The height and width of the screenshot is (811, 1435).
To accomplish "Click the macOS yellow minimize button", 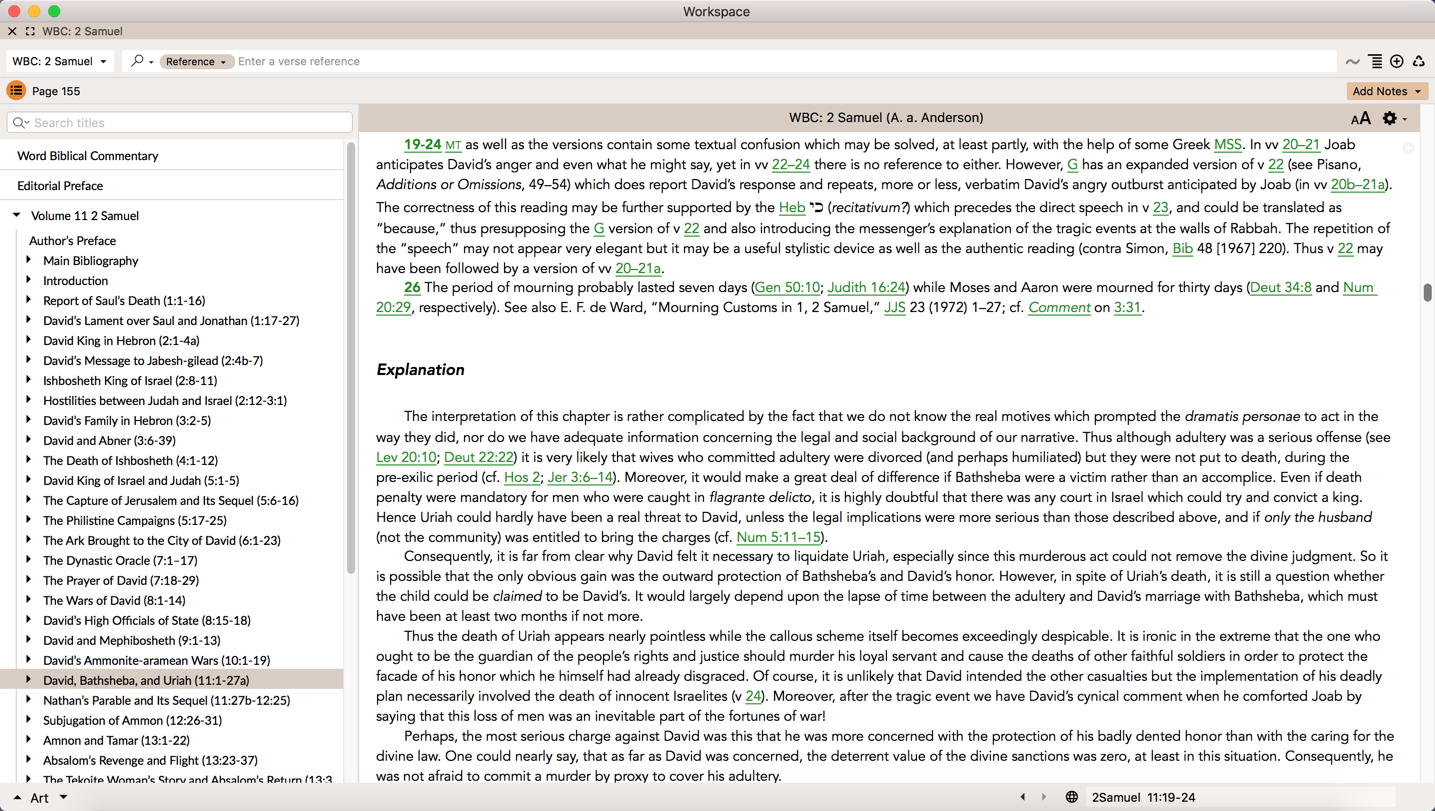I will pos(34,11).
